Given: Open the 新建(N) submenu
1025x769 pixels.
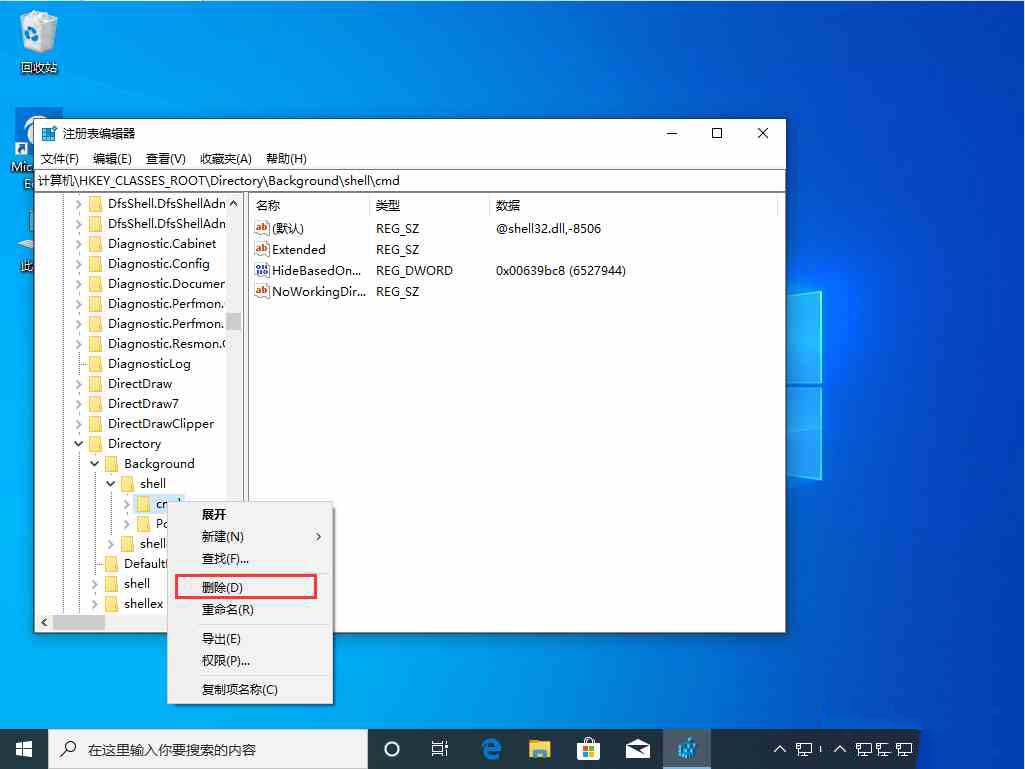Looking at the screenshot, I should pyautogui.click(x=250, y=537).
